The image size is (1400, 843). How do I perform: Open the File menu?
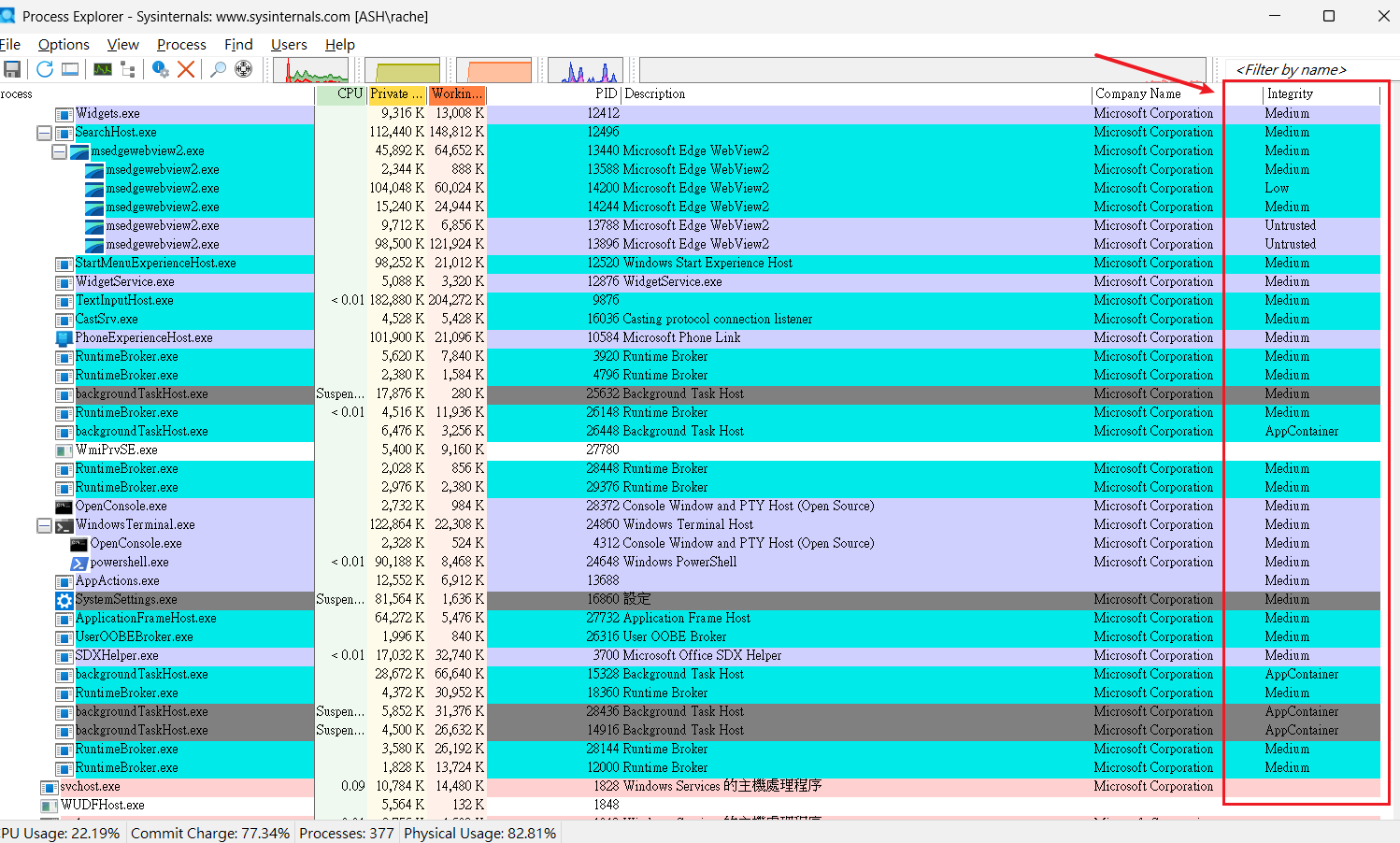pos(10,45)
